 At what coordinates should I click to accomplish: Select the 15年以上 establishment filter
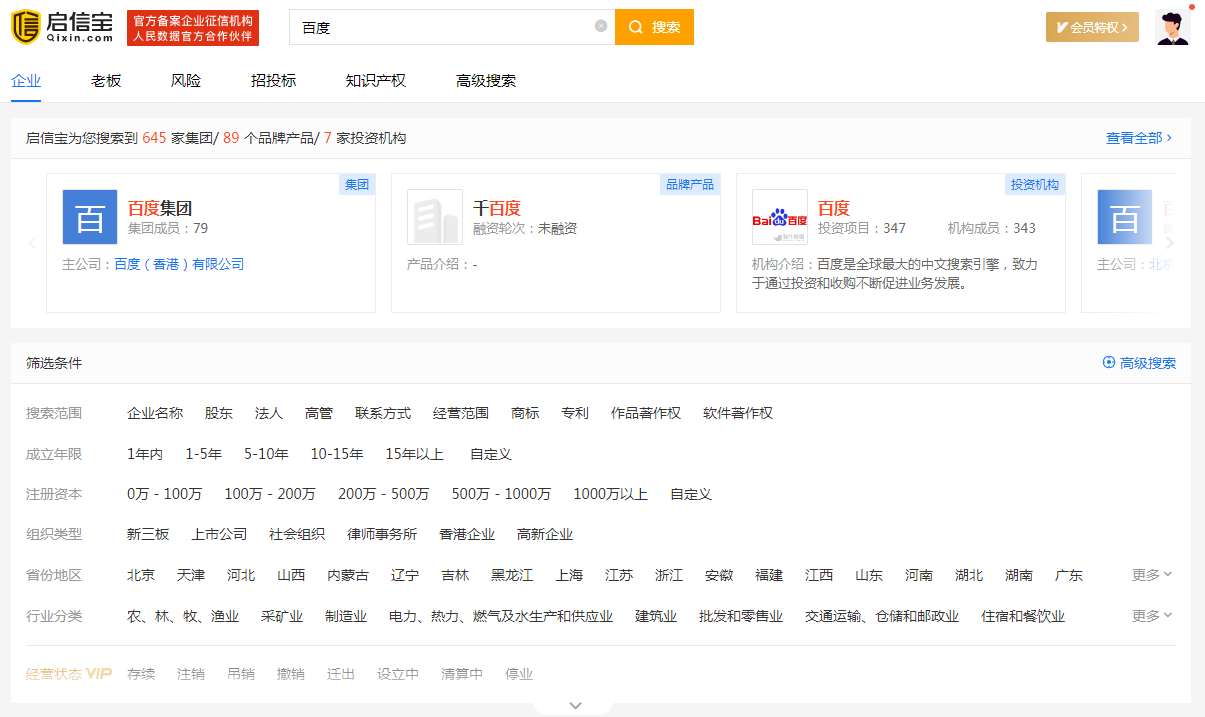(415, 454)
